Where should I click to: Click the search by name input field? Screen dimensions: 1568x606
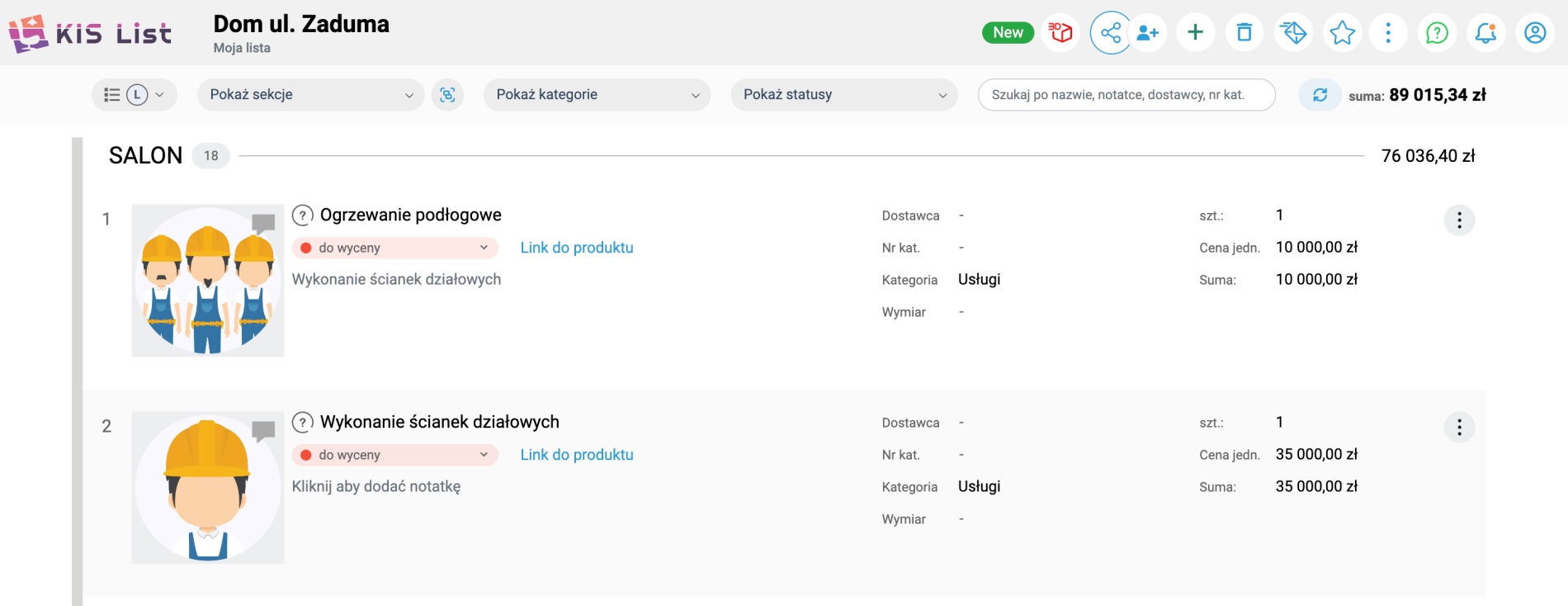(1126, 95)
